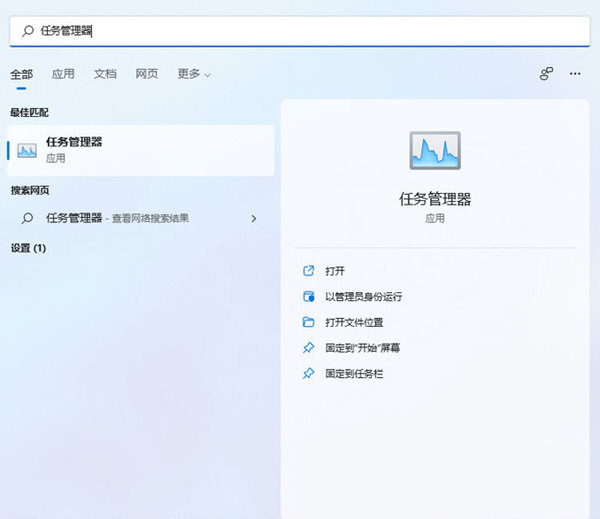Open the three-dot more options menu
The height and width of the screenshot is (519, 600).
click(575, 74)
